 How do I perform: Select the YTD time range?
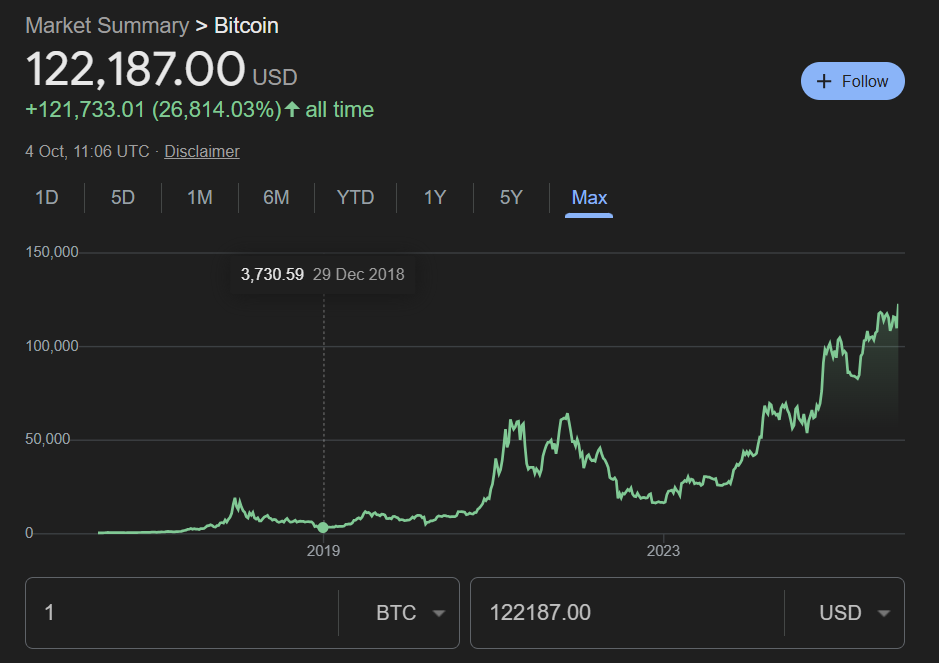355,198
